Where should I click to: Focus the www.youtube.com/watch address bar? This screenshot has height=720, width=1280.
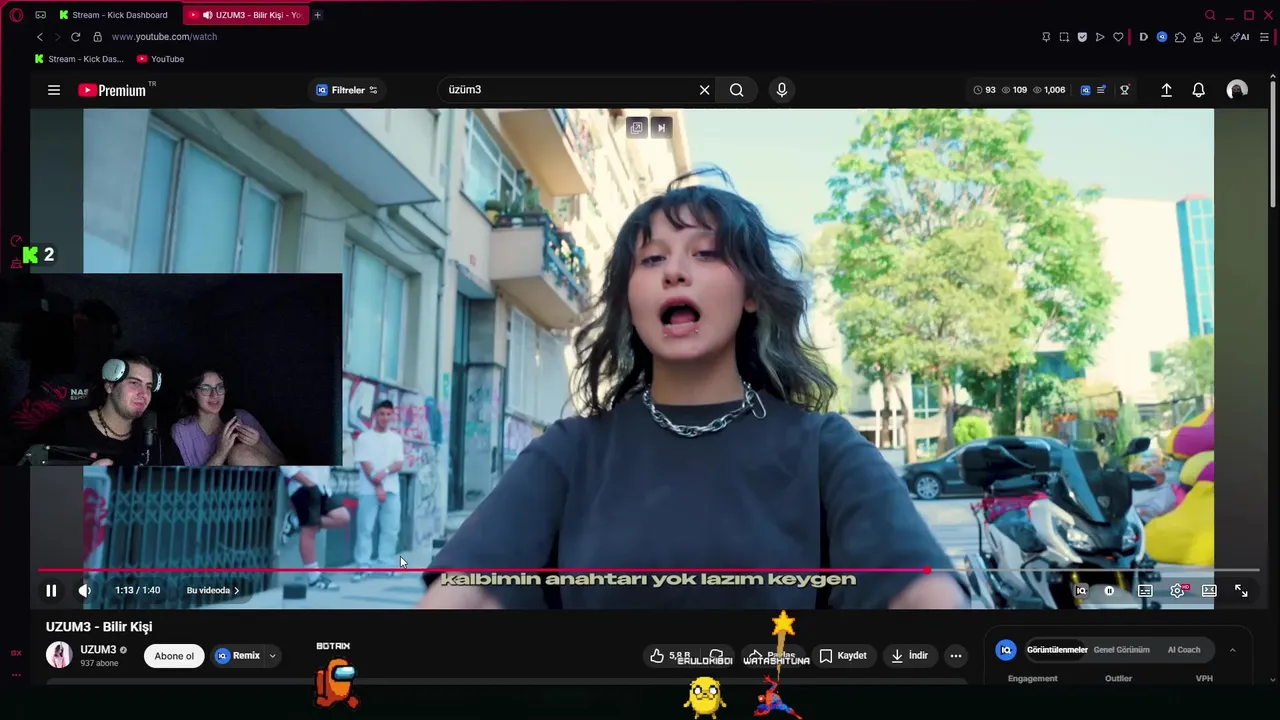[x=164, y=37]
